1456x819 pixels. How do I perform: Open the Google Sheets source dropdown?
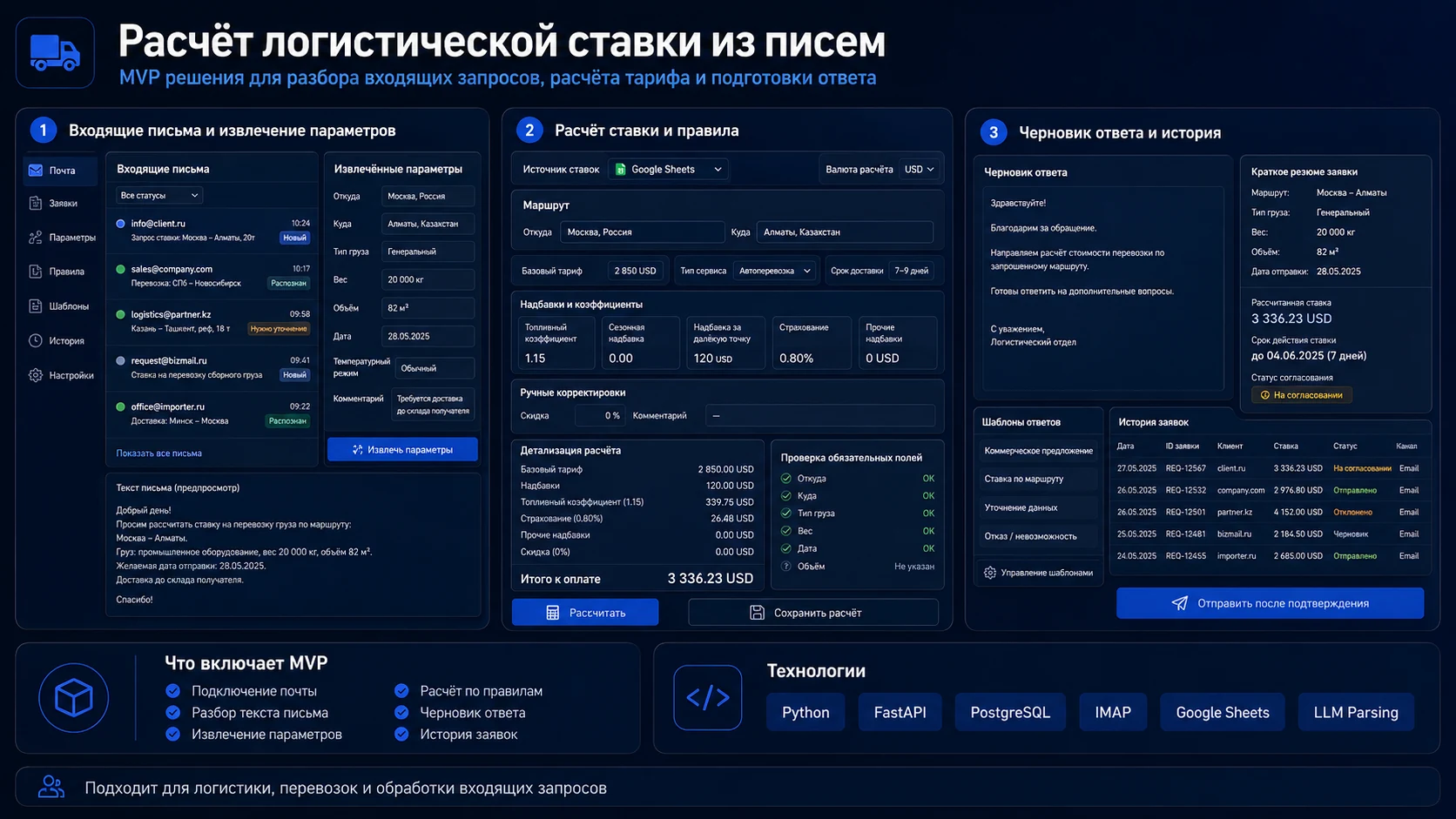coord(668,170)
